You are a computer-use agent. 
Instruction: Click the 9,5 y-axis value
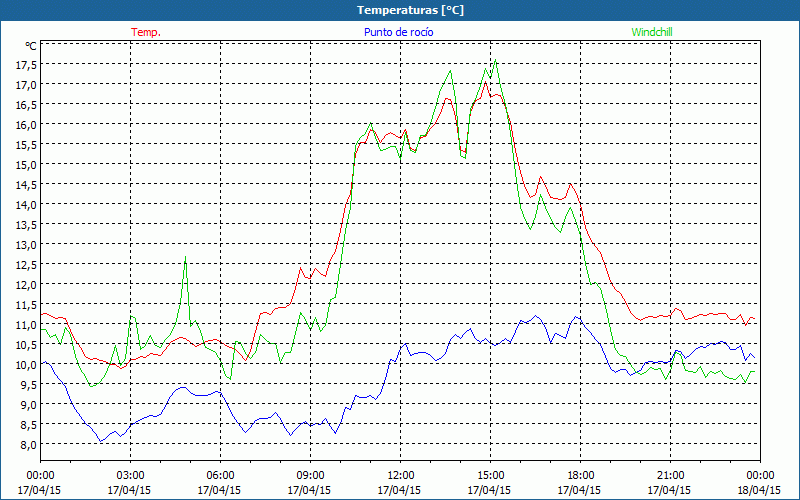28,384
